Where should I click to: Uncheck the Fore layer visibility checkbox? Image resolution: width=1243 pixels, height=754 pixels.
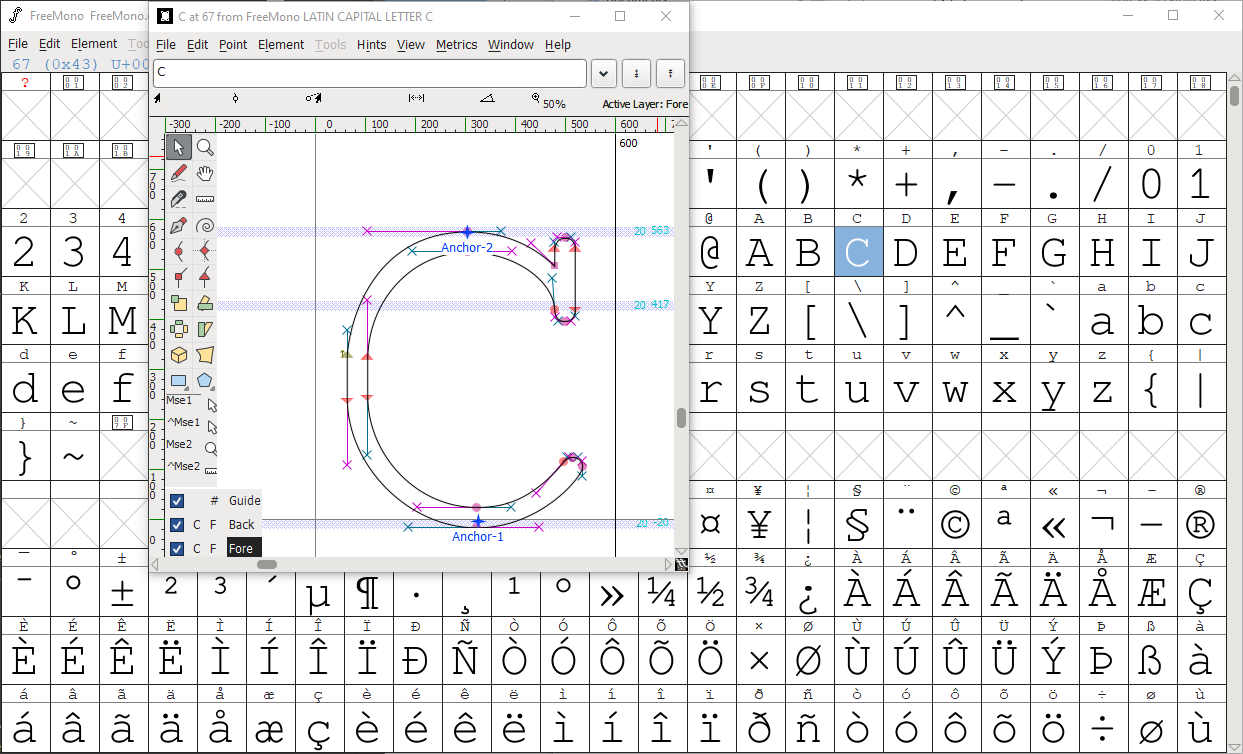tap(177, 547)
